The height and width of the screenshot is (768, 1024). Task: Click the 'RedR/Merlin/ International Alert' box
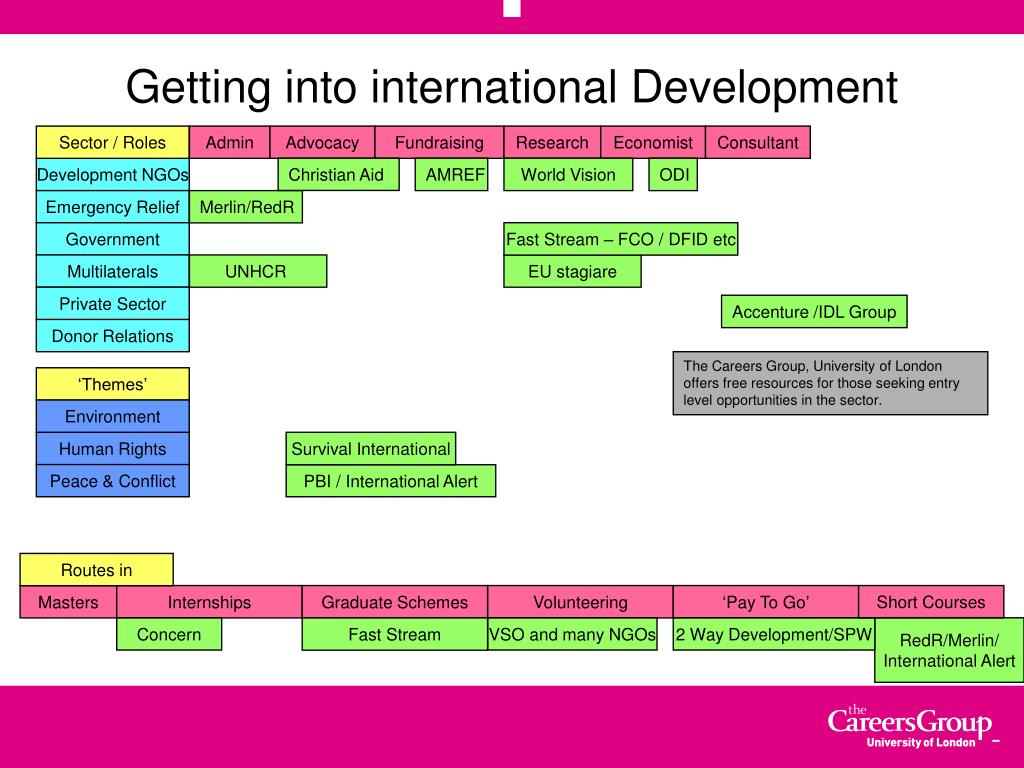pyautogui.click(x=950, y=650)
